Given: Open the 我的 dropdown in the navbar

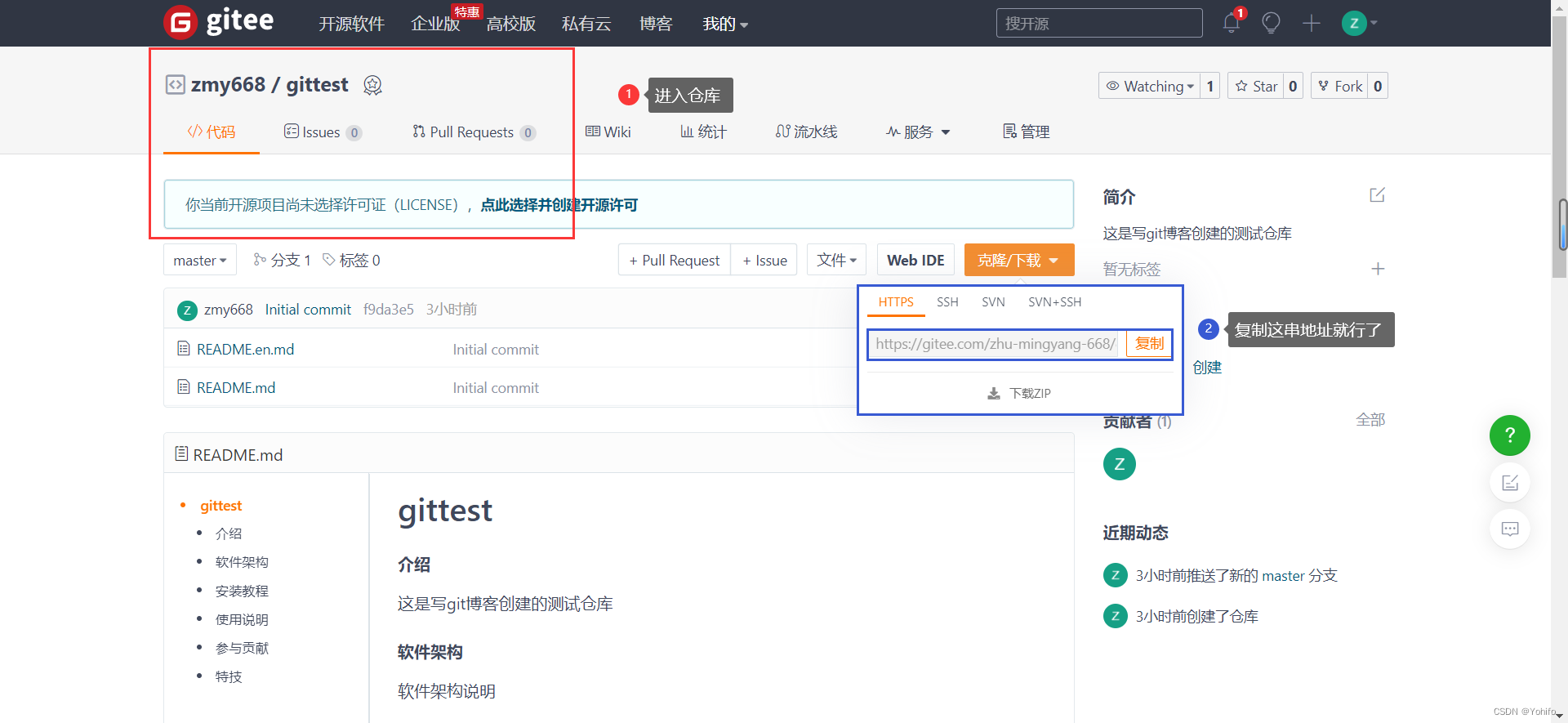Looking at the screenshot, I should click(725, 24).
